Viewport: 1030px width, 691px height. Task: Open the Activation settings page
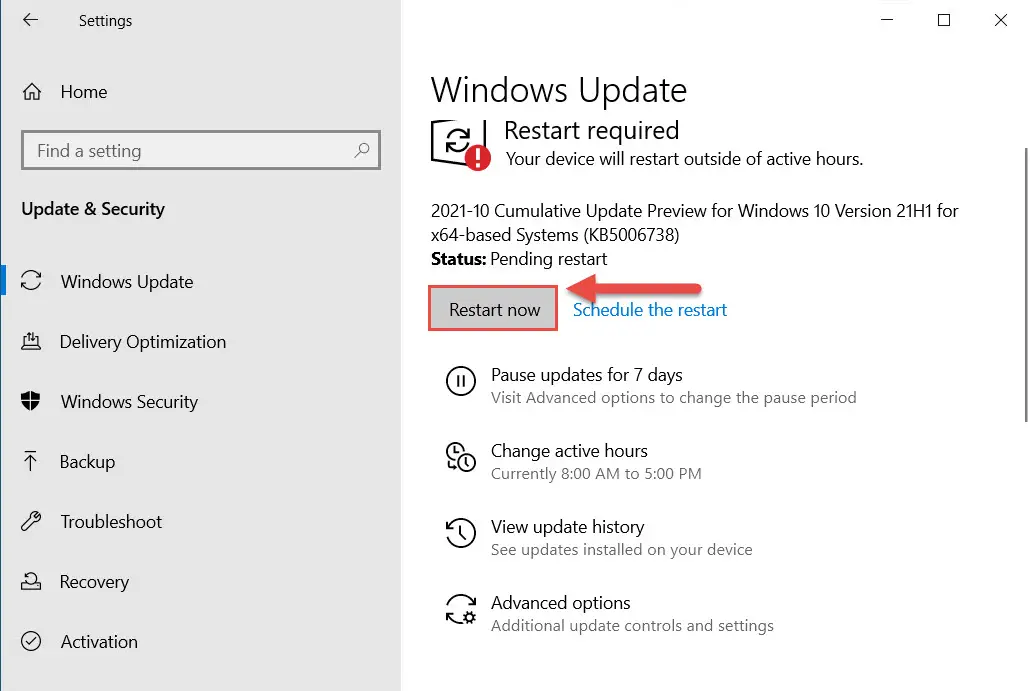(99, 642)
